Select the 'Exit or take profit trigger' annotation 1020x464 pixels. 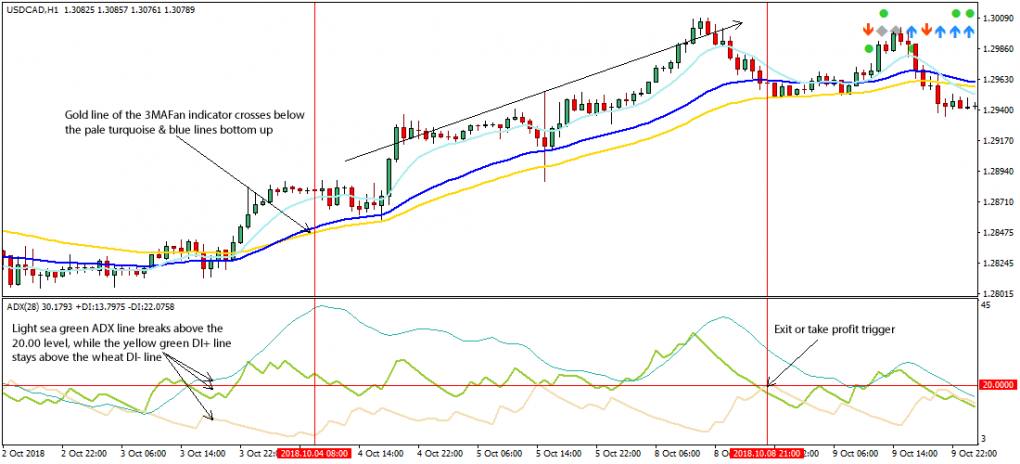pos(835,327)
